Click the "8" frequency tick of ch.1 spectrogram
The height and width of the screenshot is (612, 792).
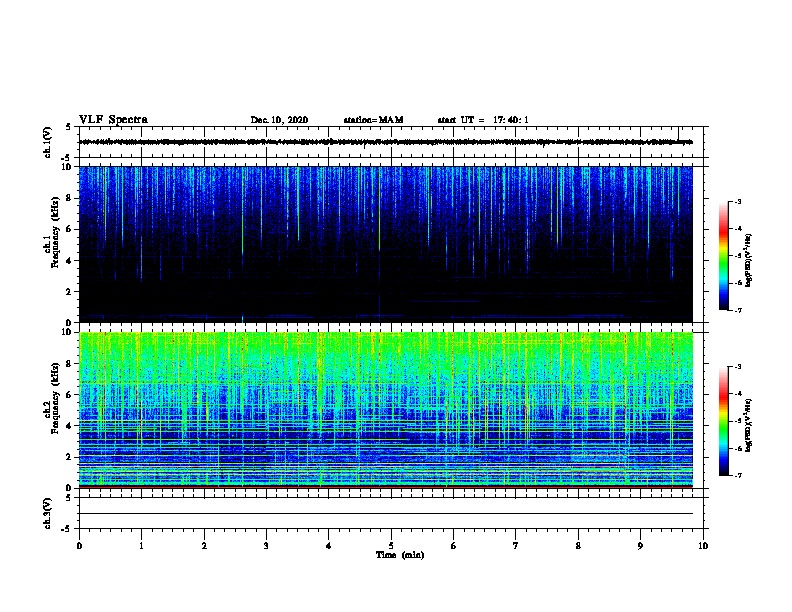point(70,198)
